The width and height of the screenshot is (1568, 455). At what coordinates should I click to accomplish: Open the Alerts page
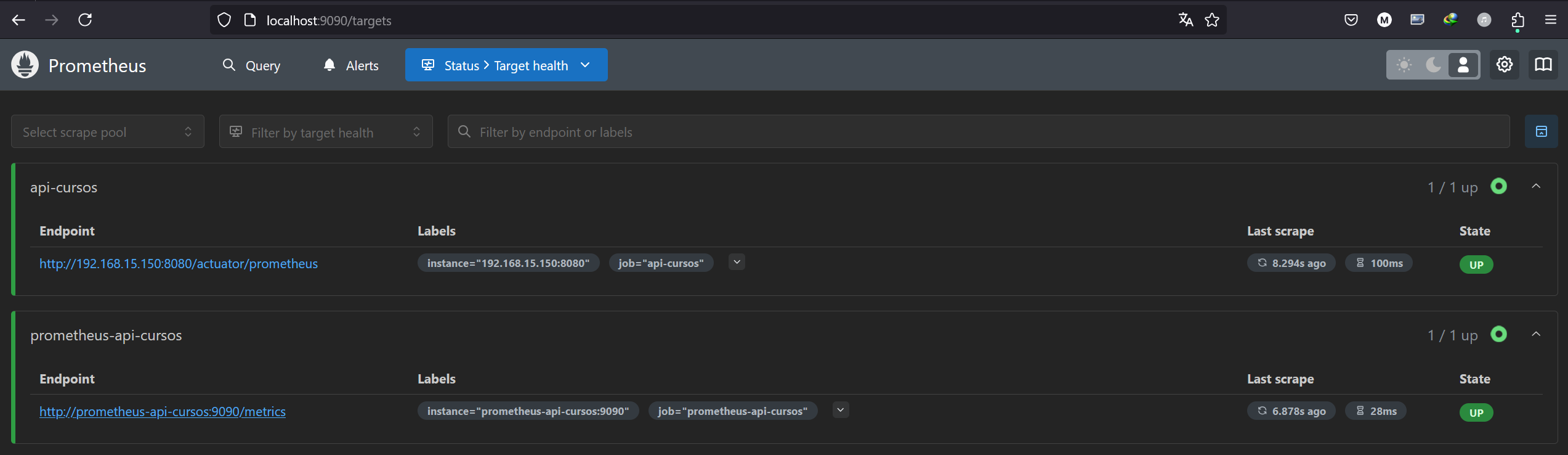(351, 65)
